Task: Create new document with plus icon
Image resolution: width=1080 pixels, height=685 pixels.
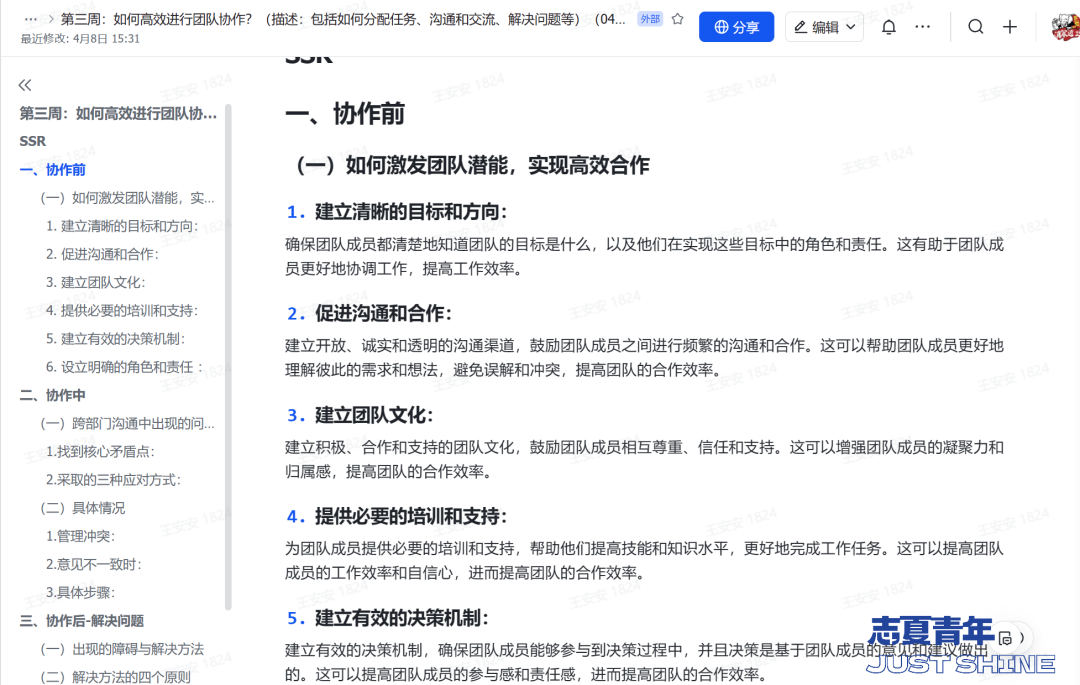Action: click(1010, 27)
